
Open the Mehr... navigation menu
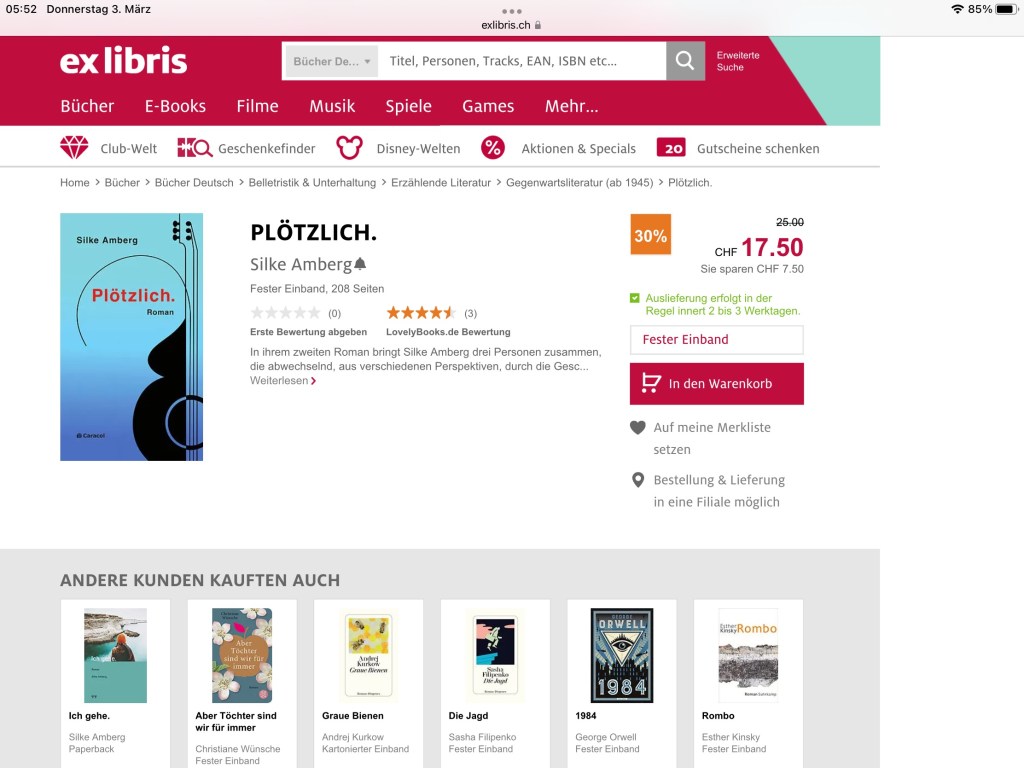coord(571,106)
